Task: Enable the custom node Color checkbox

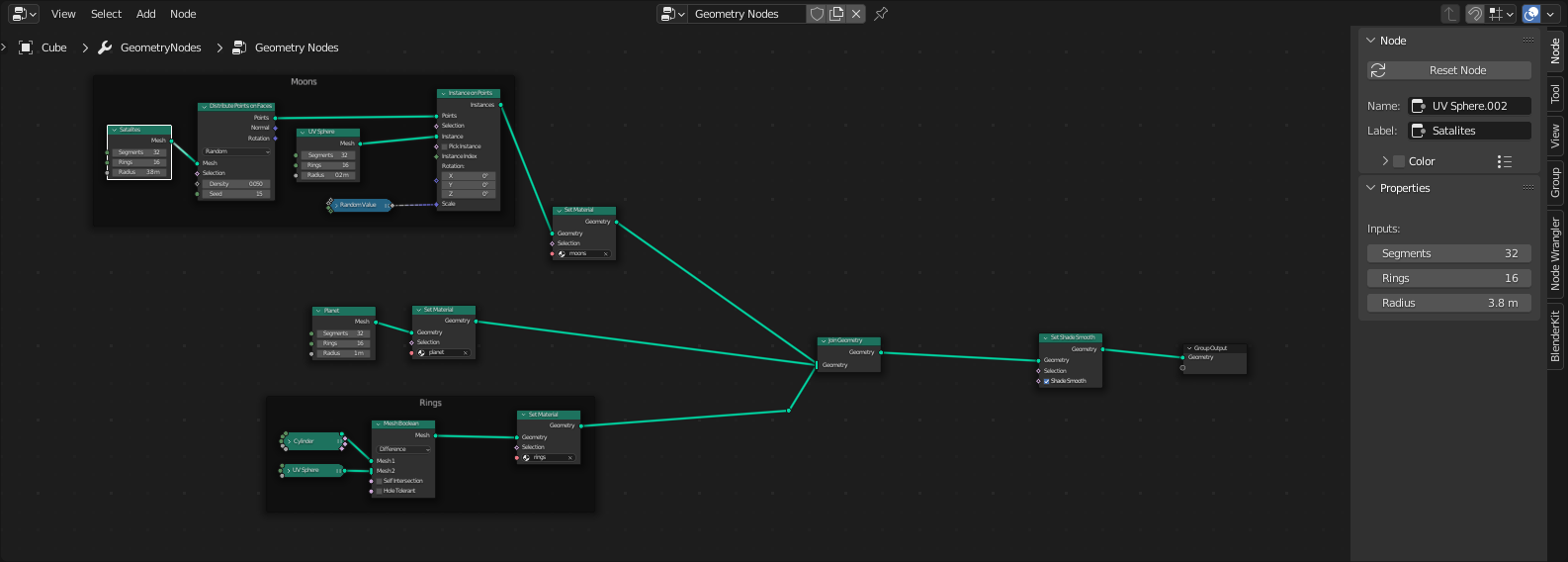Action: [1399, 161]
